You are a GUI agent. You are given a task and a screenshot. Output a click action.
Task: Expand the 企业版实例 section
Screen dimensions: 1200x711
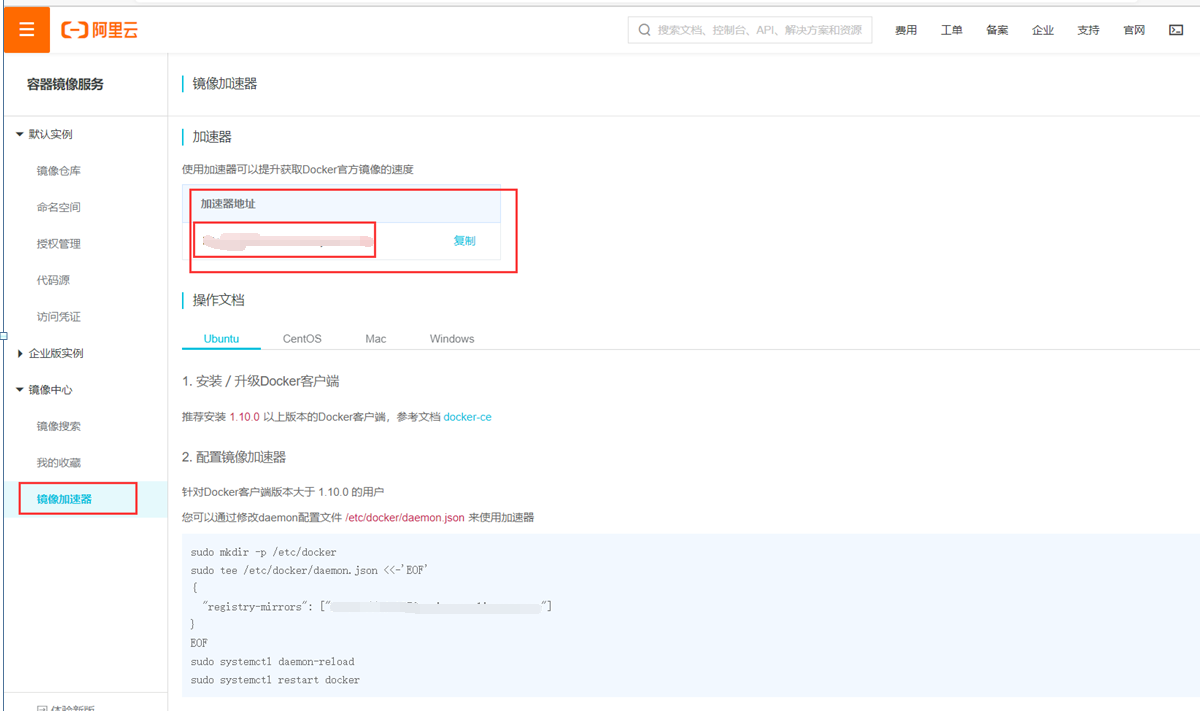[50, 353]
